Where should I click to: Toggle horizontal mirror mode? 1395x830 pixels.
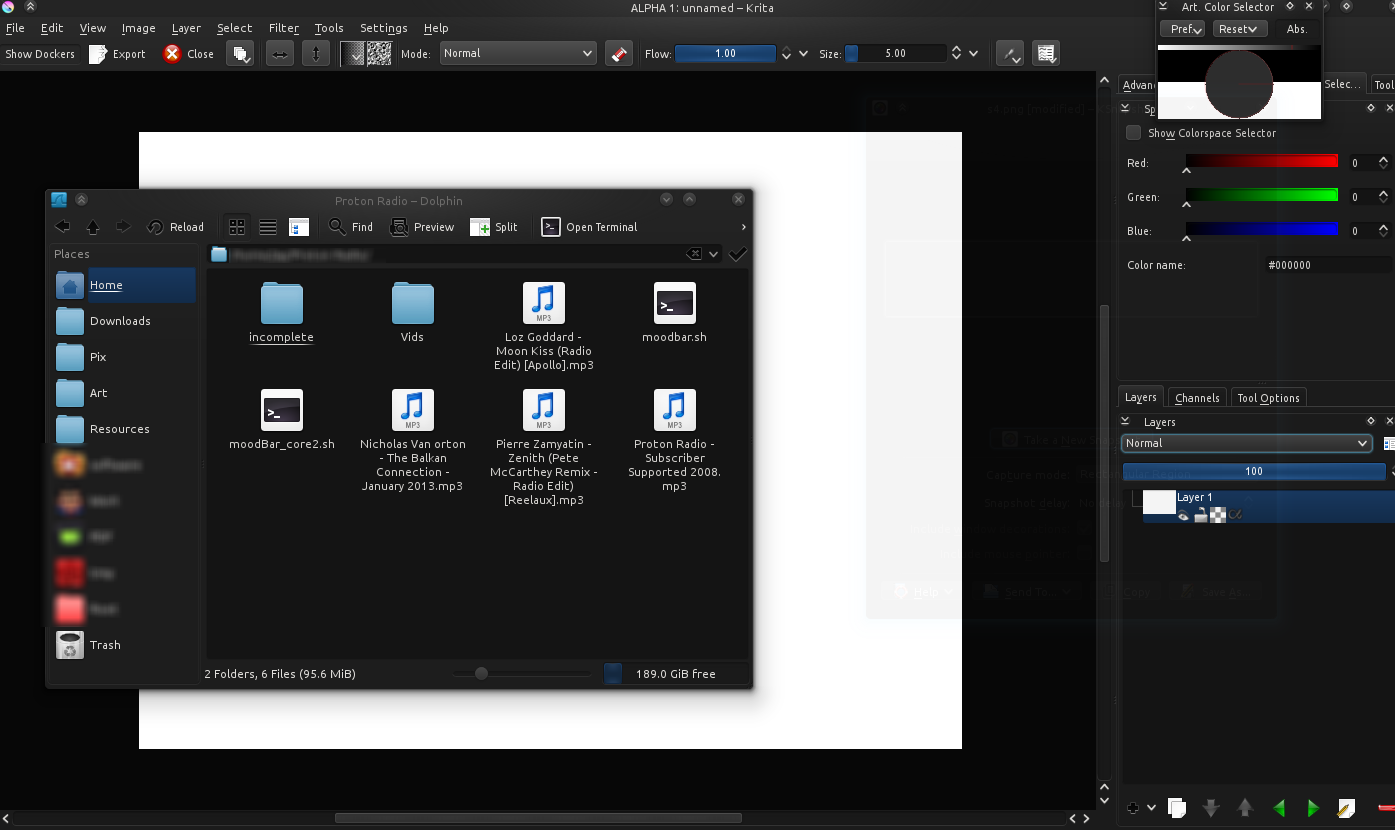coord(280,54)
